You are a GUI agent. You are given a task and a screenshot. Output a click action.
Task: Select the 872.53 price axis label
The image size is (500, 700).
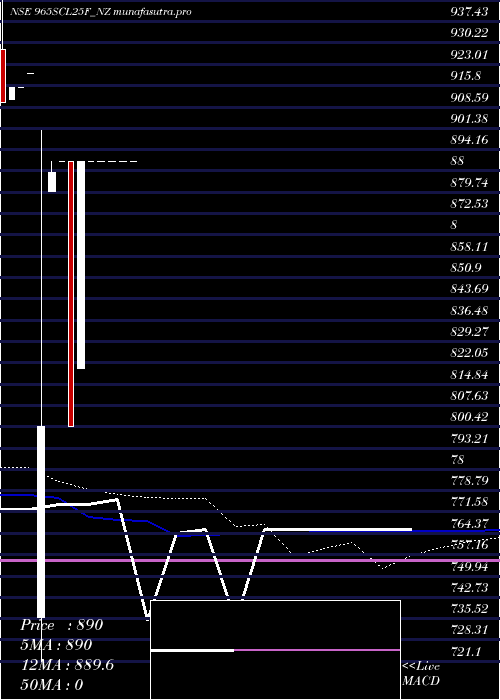point(469,204)
